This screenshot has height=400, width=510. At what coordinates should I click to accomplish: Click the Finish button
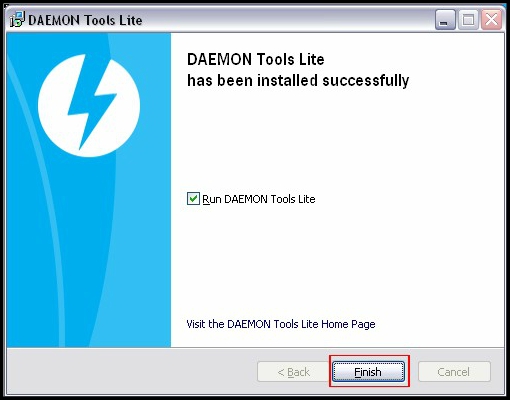pos(368,371)
